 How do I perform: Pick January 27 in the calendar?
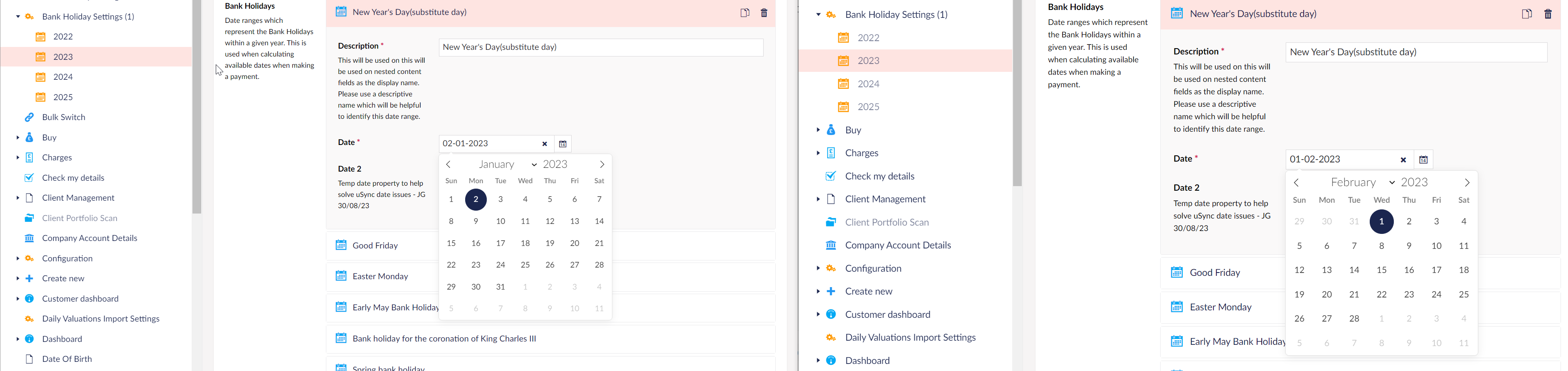click(x=574, y=265)
